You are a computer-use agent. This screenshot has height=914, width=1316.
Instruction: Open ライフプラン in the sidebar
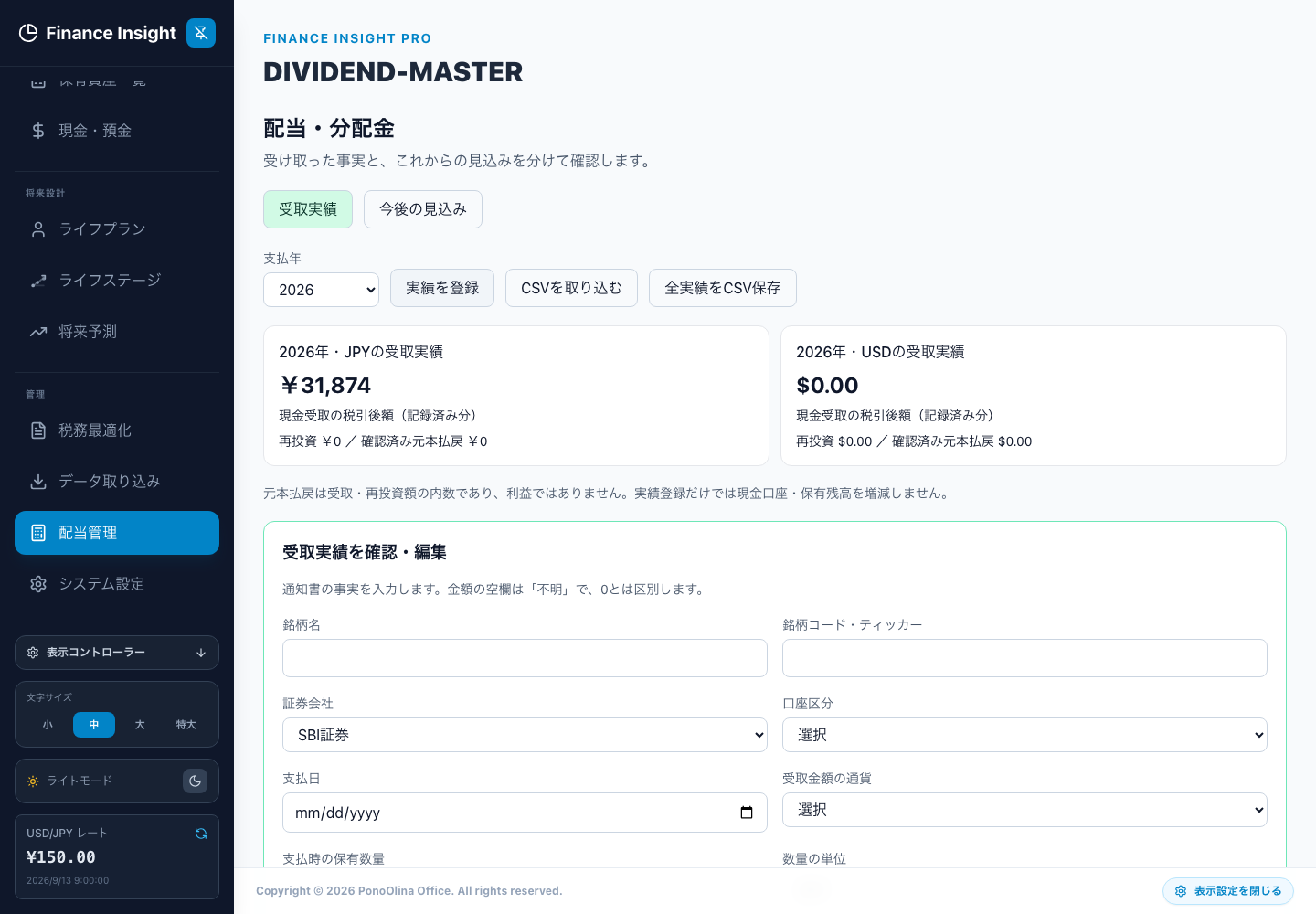pyautogui.click(x=117, y=229)
